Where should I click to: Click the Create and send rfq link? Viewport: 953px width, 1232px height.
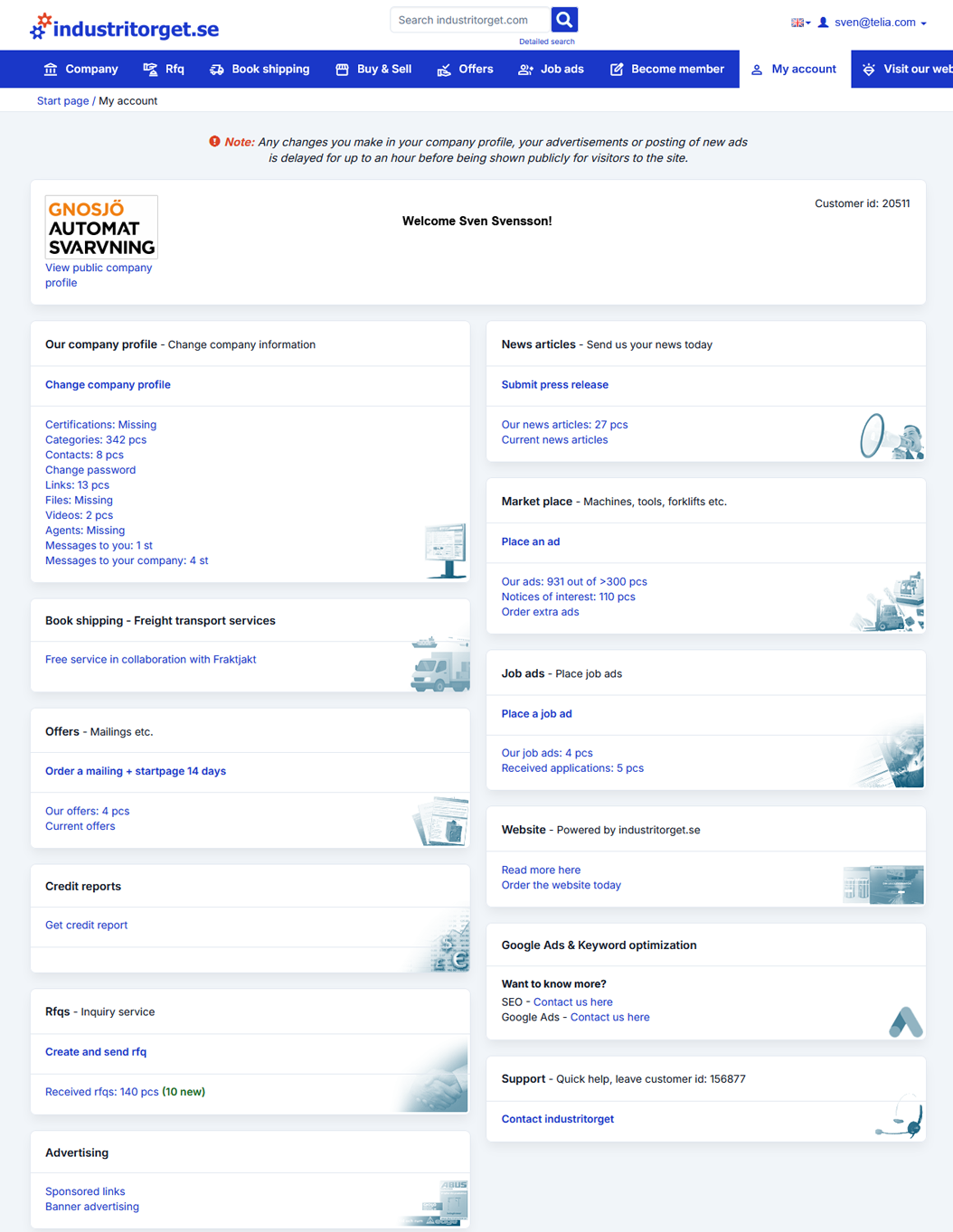tap(96, 1052)
